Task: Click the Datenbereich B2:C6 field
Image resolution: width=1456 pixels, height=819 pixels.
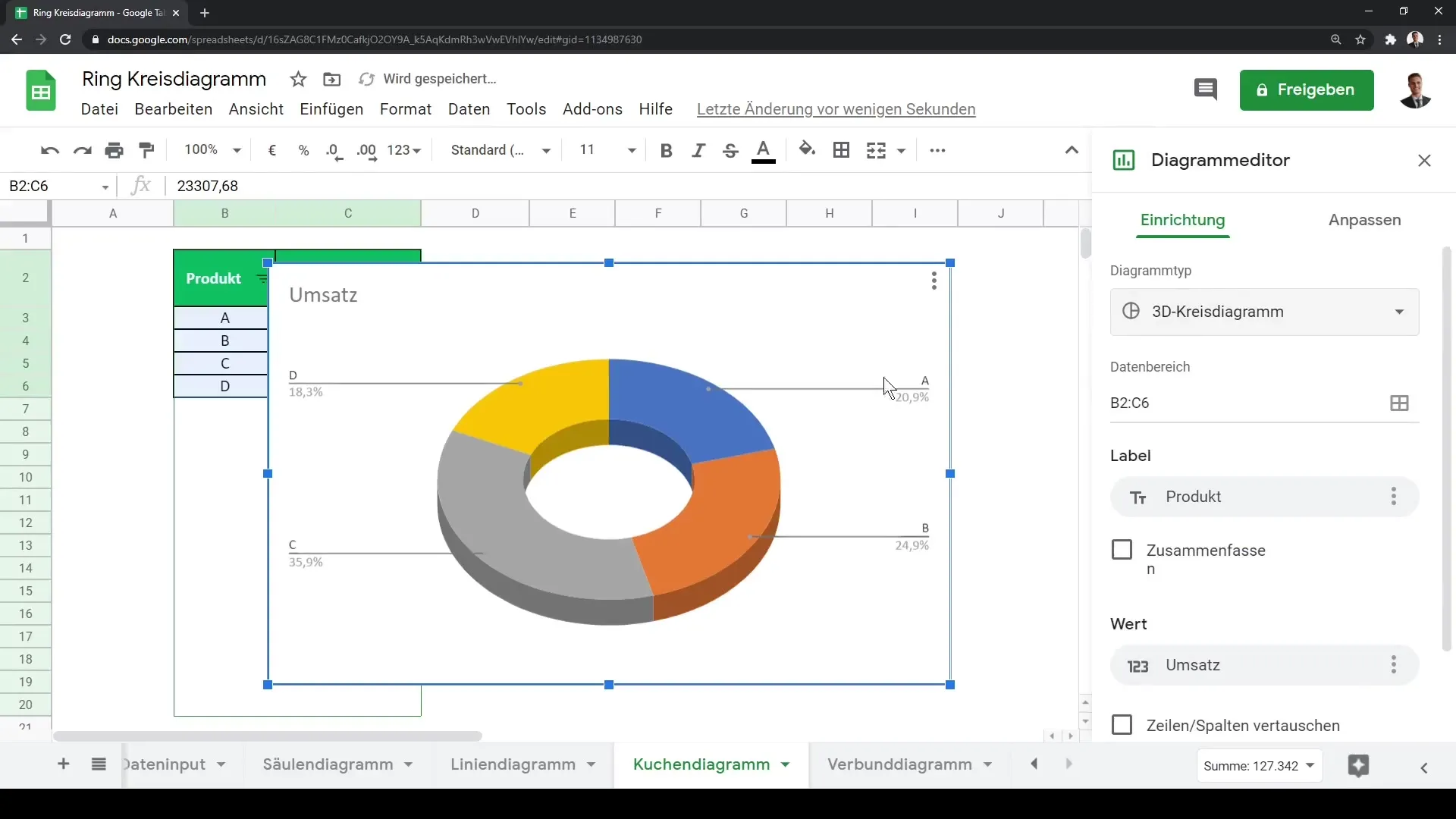Action: [x=1264, y=403]
